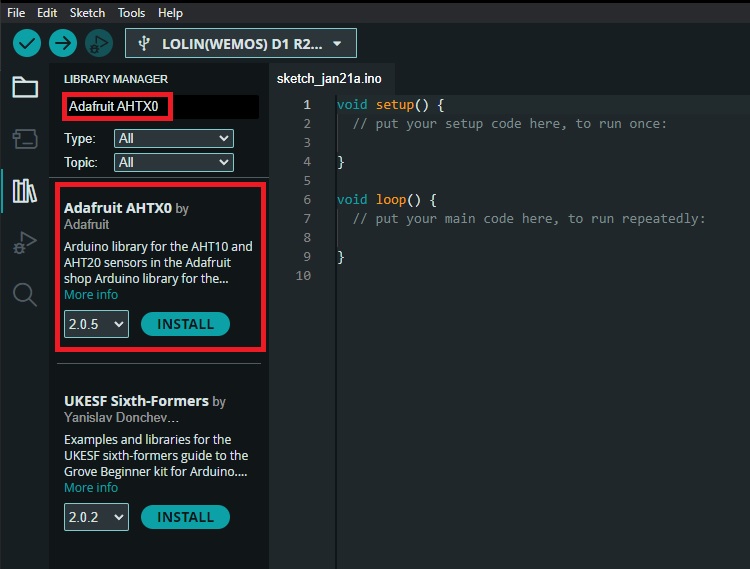
Task: Click the 'Adafruit' author name under AHTX0
Action: [x=87, y=224]
